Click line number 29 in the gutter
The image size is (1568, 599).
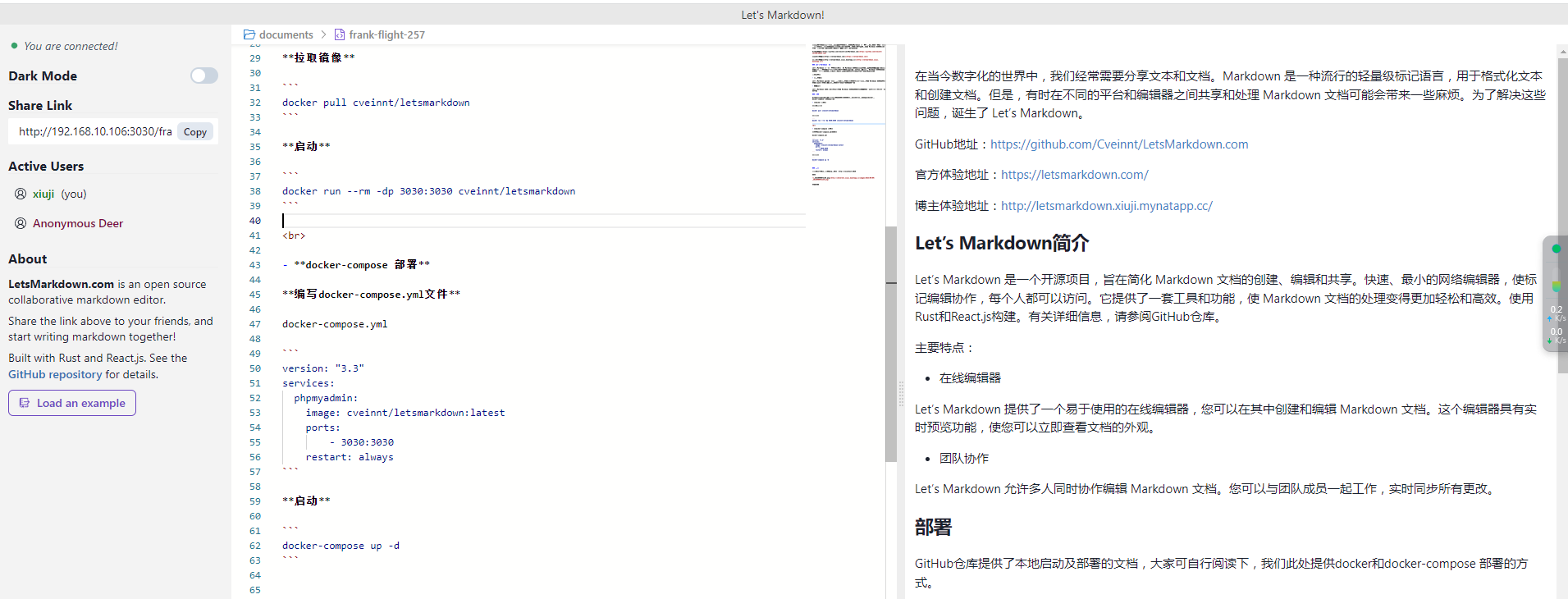click(x=255, y=58)
